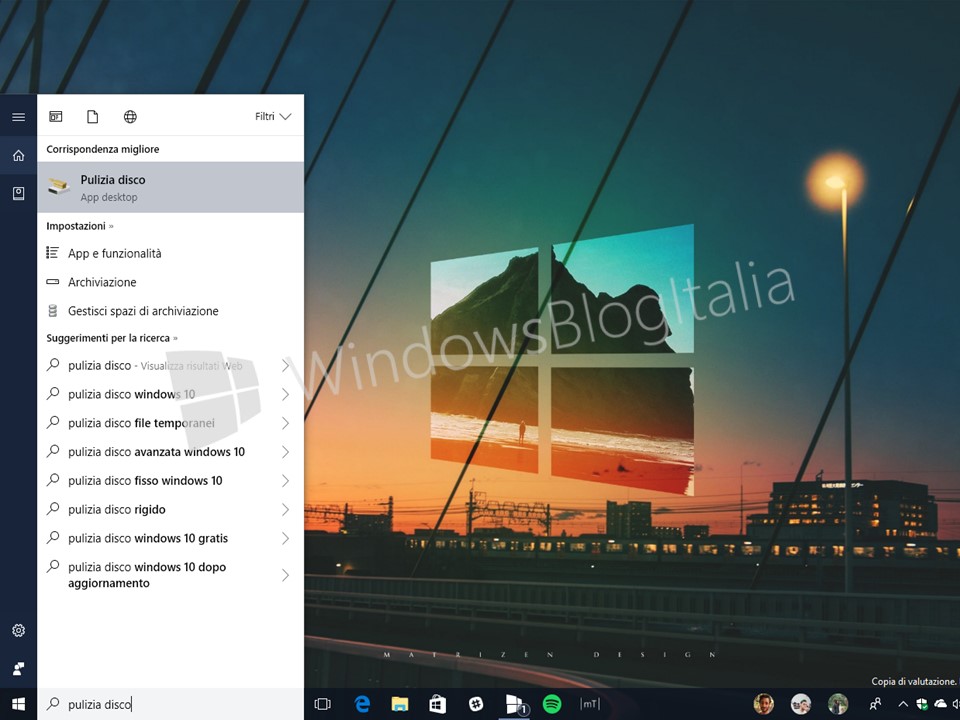Click the search box containing 'pulizia disco'
This screenshot has height=720, width=960.
point(170,704)
